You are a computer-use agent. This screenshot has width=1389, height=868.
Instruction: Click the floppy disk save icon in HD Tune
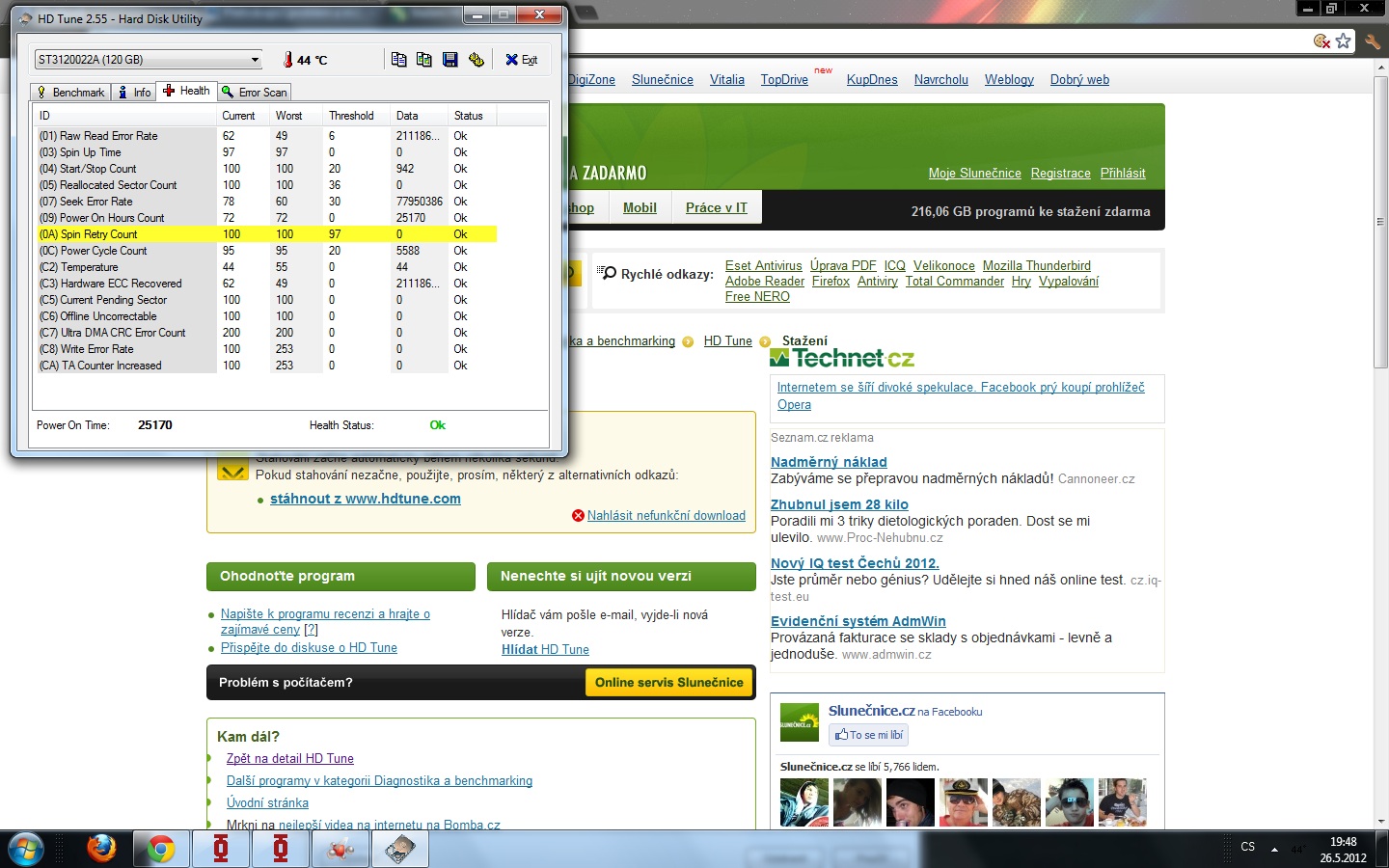point(449,60)
